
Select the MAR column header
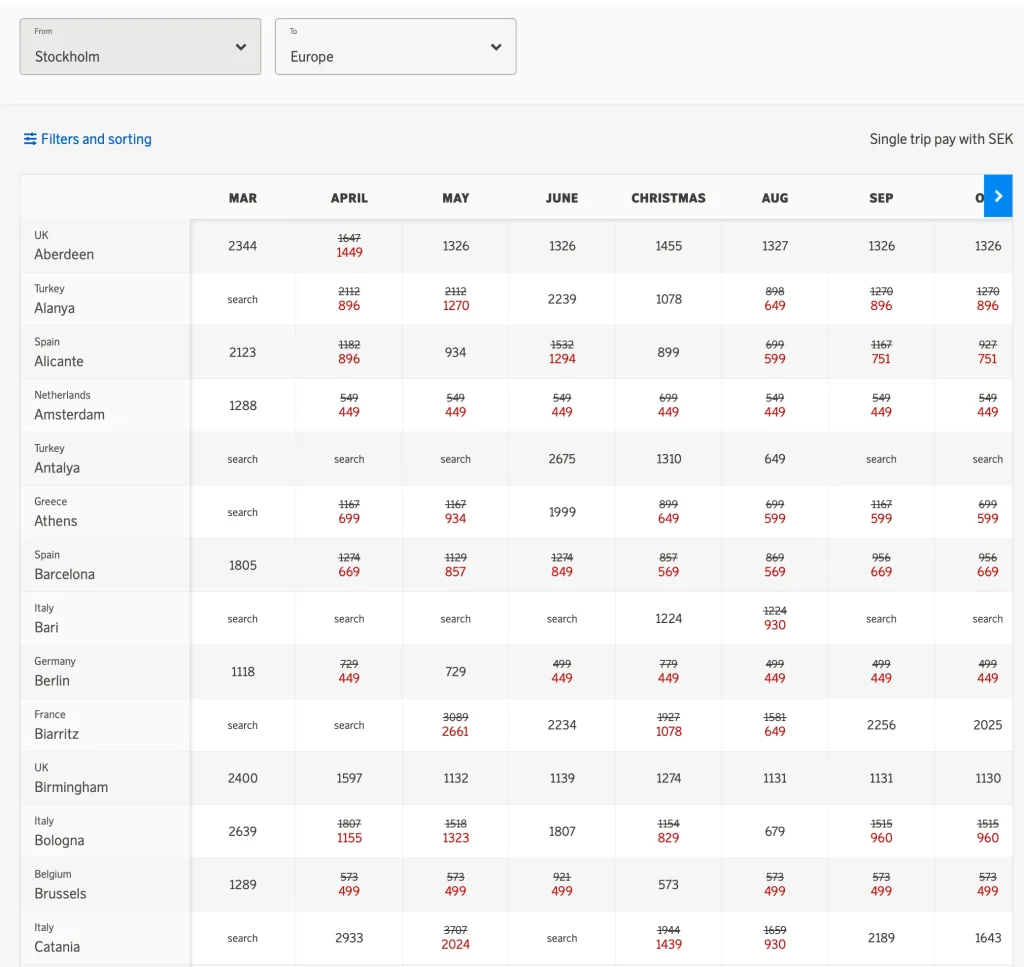pos(243,198)
